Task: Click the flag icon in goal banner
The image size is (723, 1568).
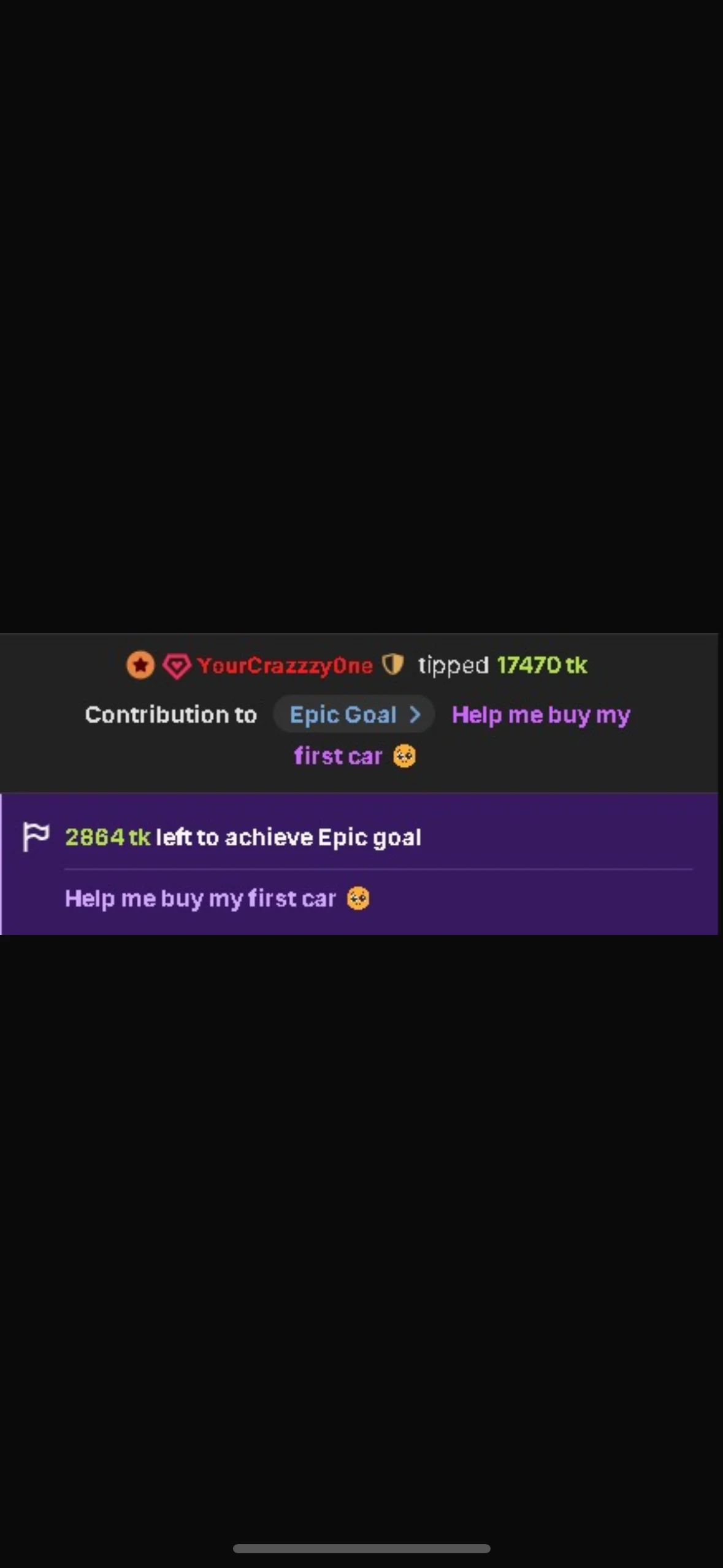Action: 36,837
